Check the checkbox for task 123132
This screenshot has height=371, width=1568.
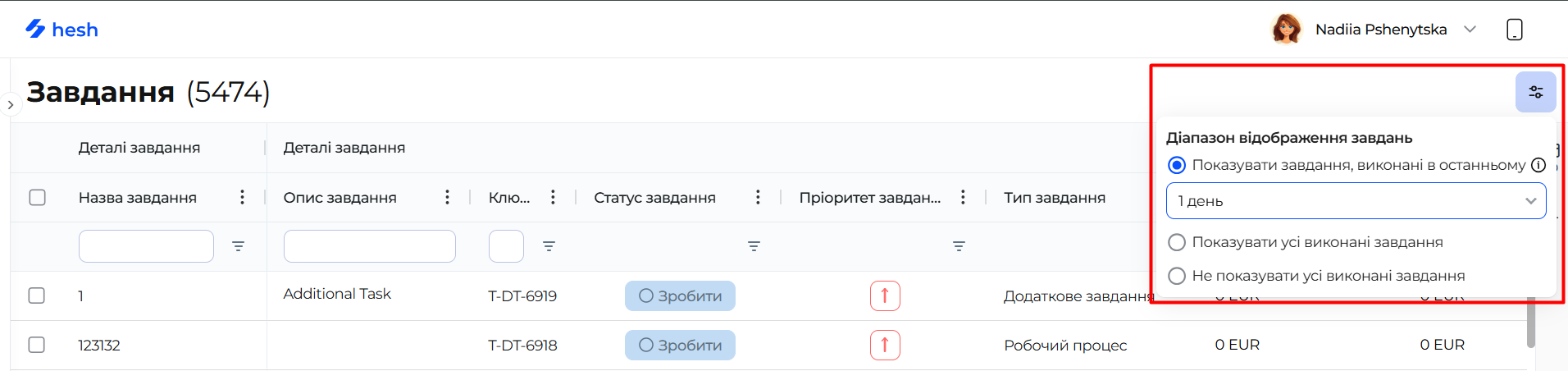[x=37, y=345]
